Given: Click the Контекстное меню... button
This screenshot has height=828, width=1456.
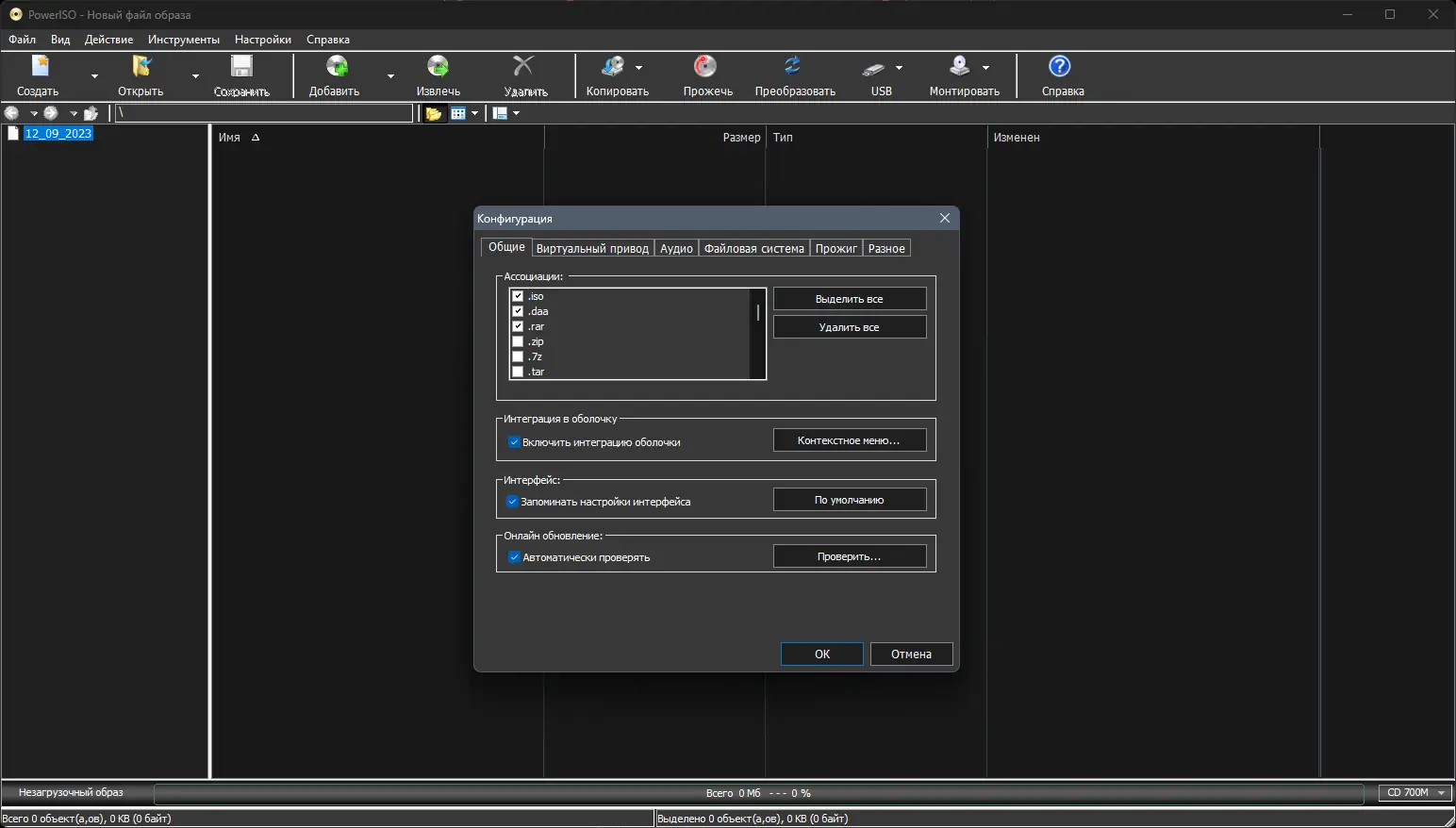Looking at the screenshot, I should (x=850, y=440).
